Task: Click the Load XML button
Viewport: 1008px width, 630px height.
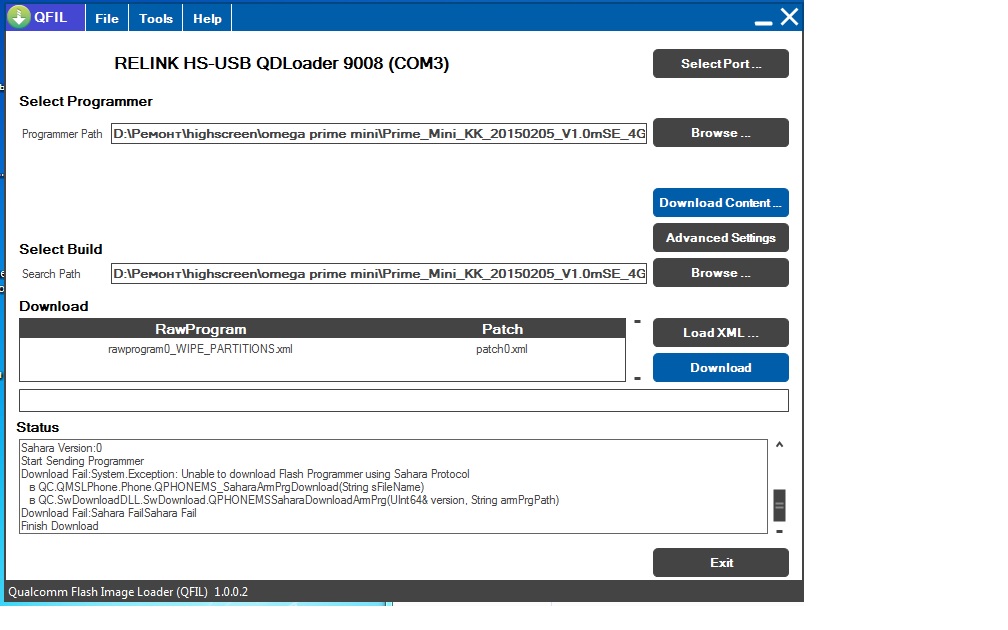Action: click(x=721, y=333)
